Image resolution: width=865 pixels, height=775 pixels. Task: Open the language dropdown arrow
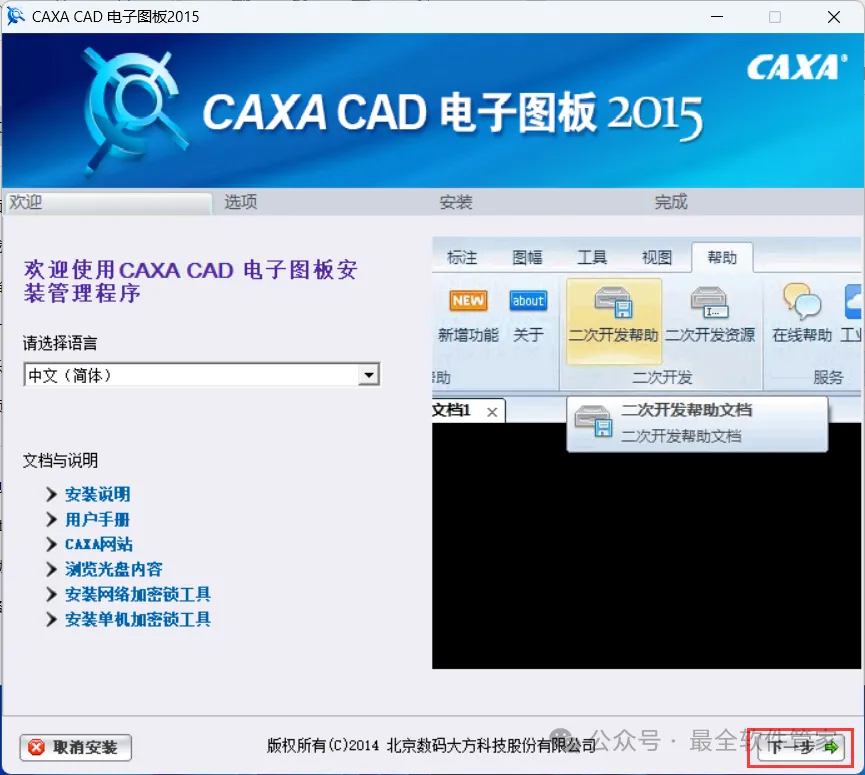[369, 375]
